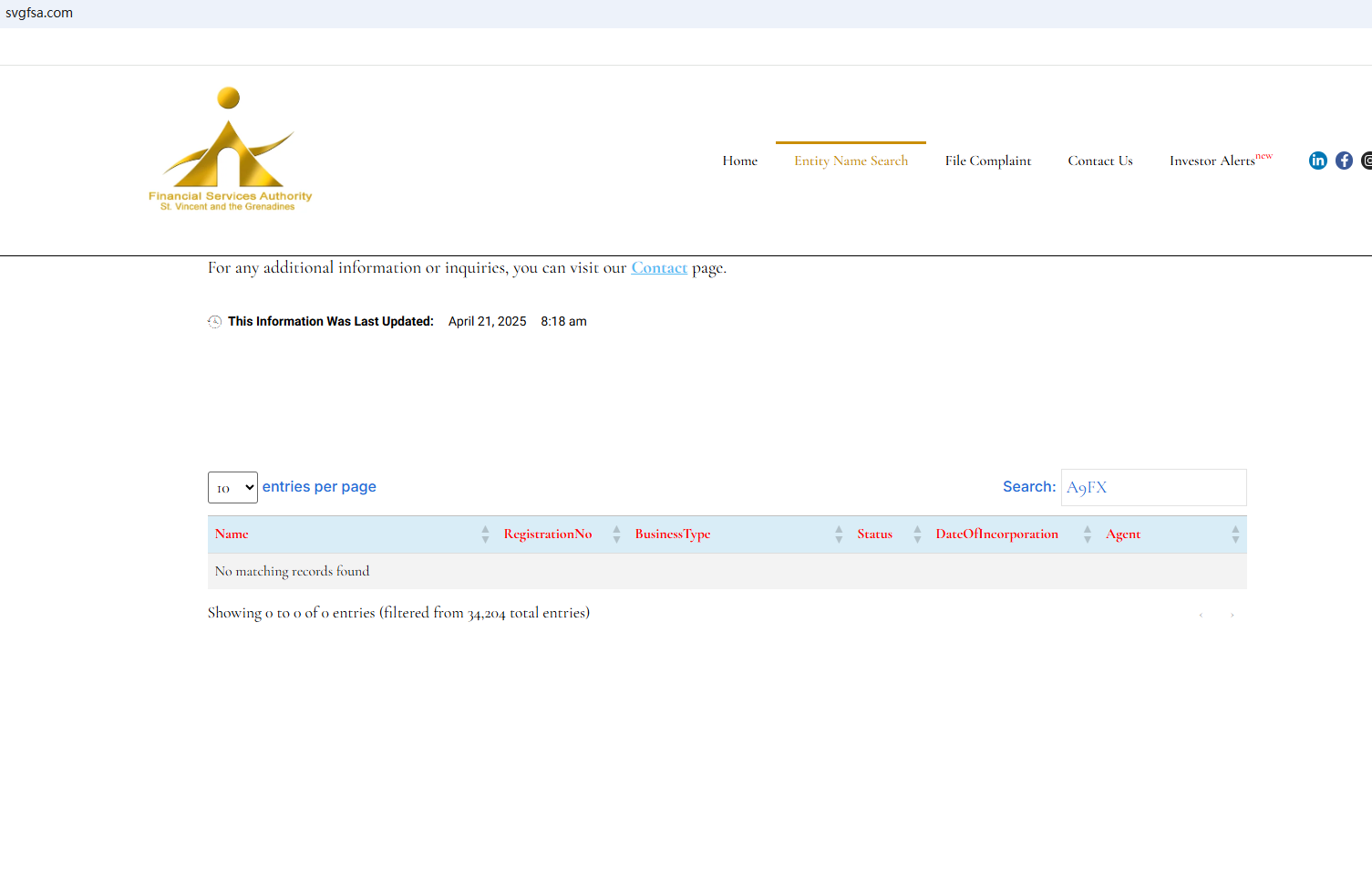Click the Name column header
The width and height of the screenshot is (1372, 892).
(232, 534)
